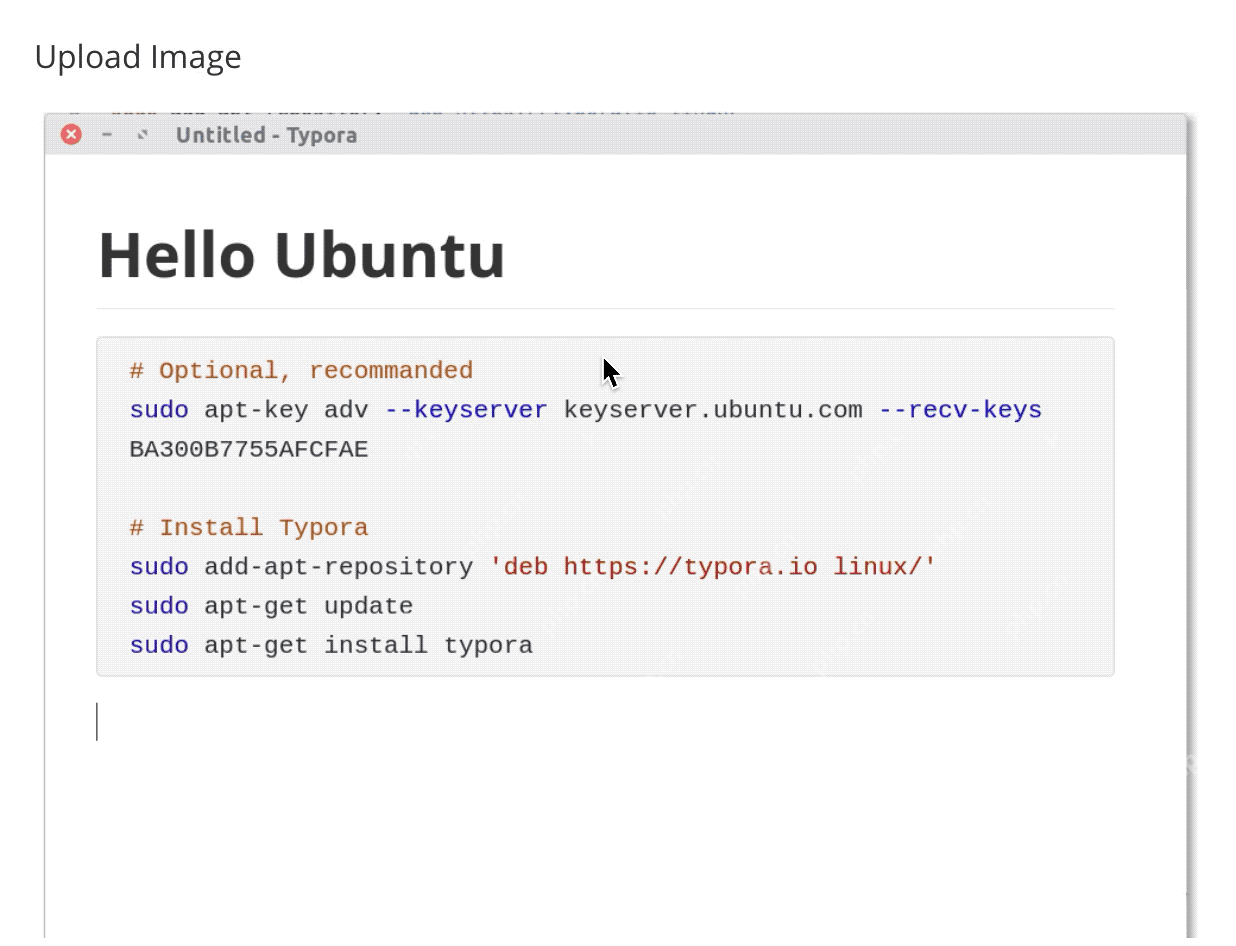
Task: Click the 'apt-get update' line
Action: click(x=271, y=606)
